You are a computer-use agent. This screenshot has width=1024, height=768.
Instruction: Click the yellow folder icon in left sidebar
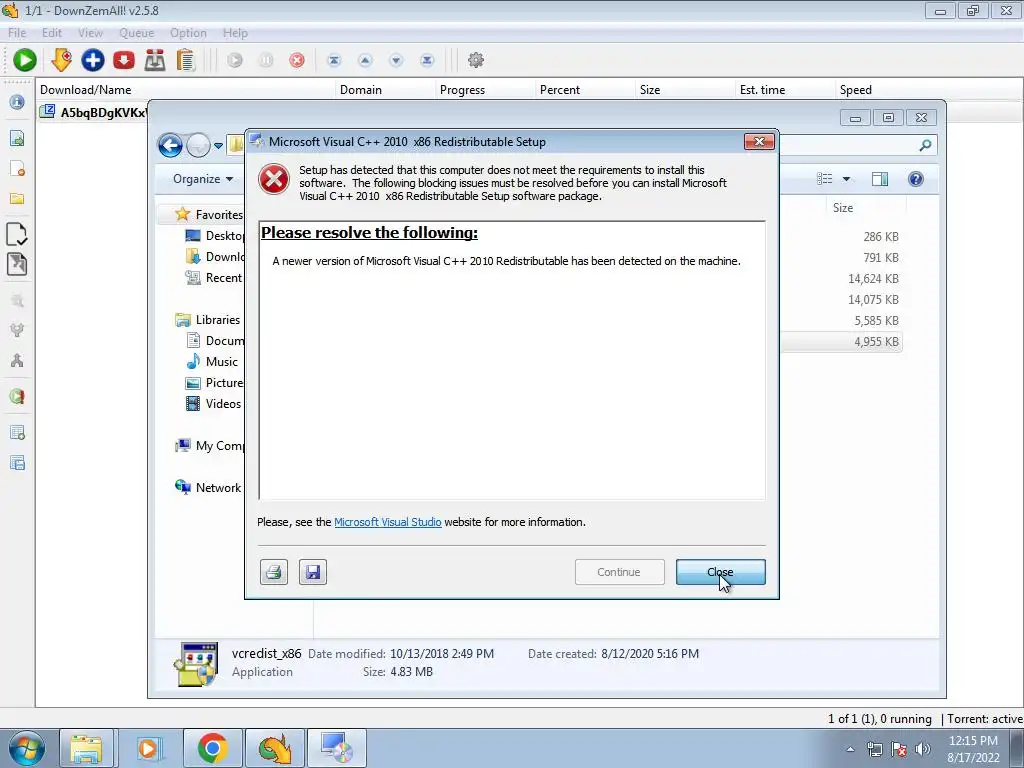click(17, 199)
